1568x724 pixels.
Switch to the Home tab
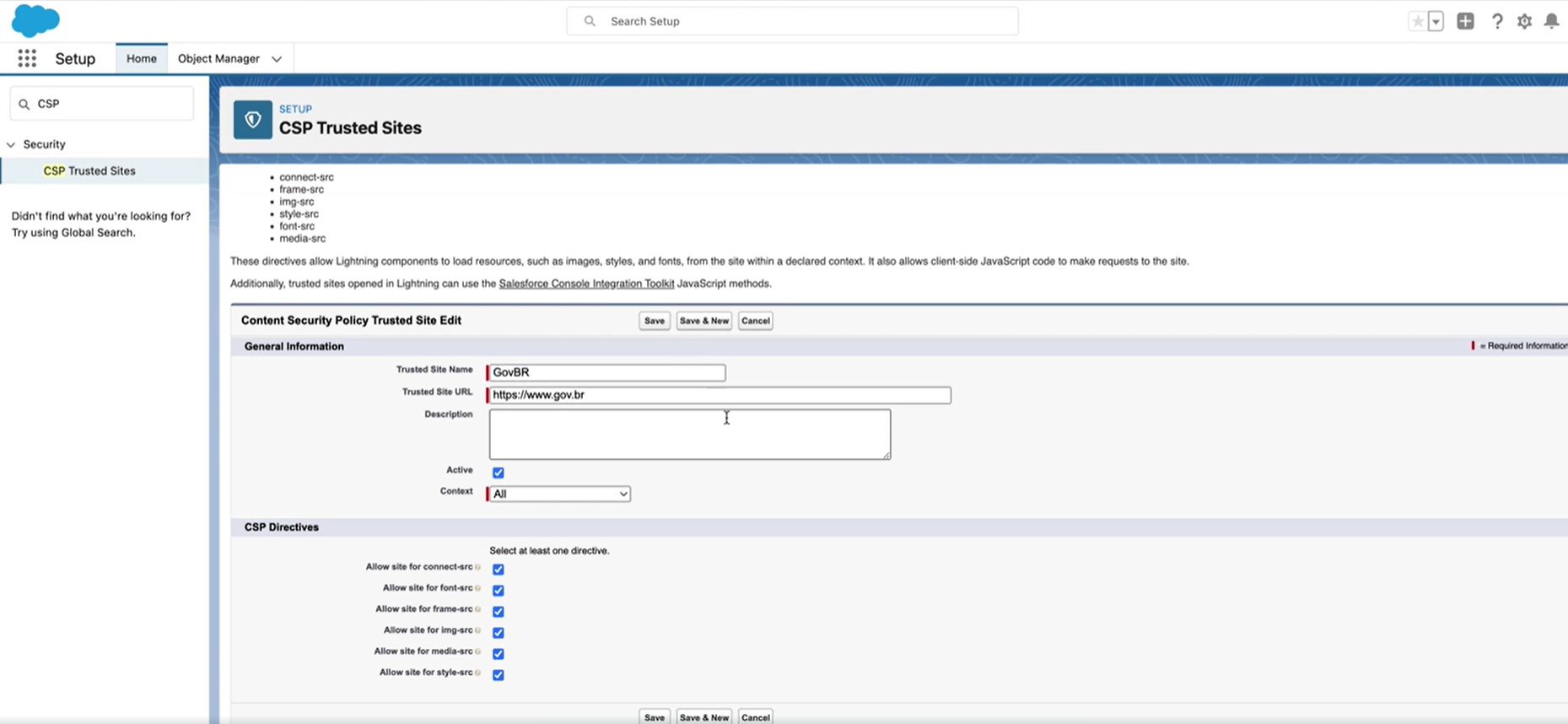142,58
